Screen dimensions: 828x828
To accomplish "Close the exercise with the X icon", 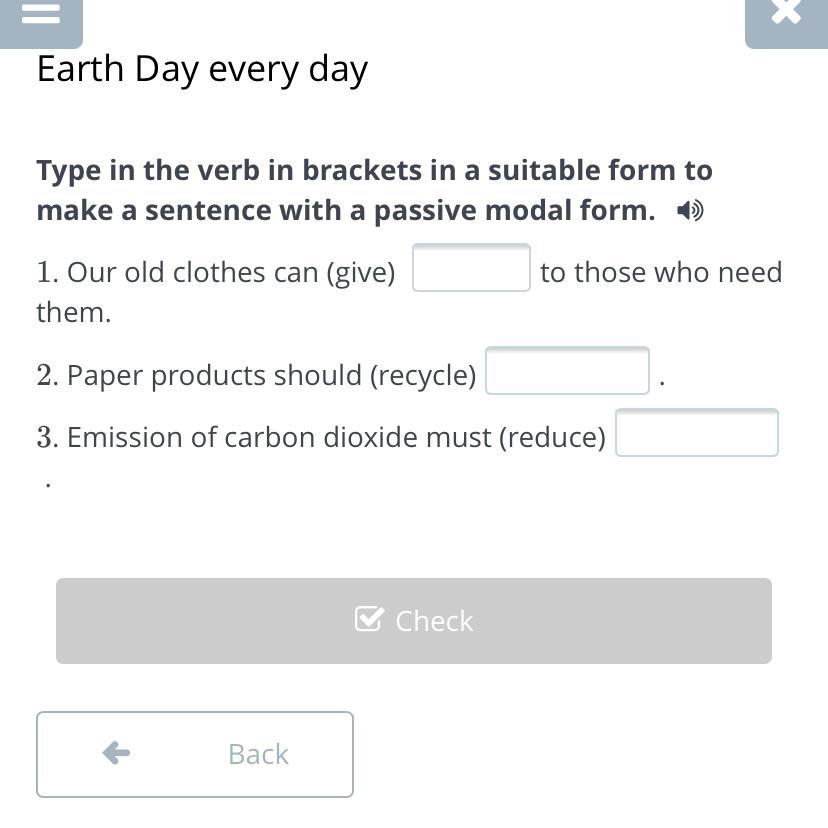I will tap(786, 14).
